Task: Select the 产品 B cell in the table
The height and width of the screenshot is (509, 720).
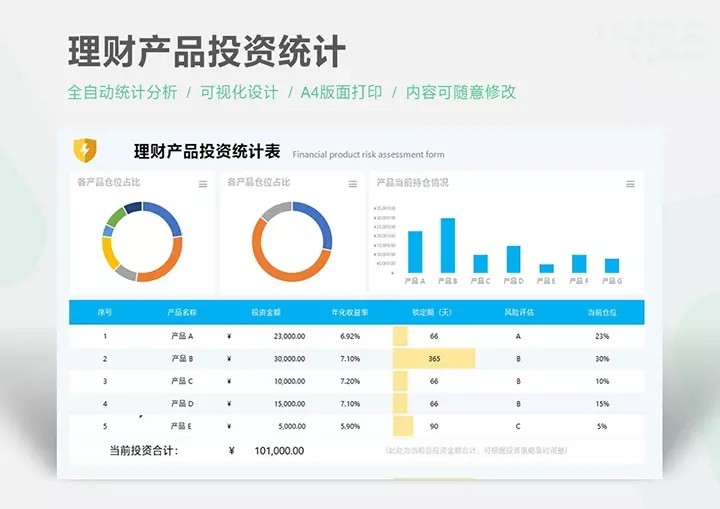Action: tap(182, 359)
